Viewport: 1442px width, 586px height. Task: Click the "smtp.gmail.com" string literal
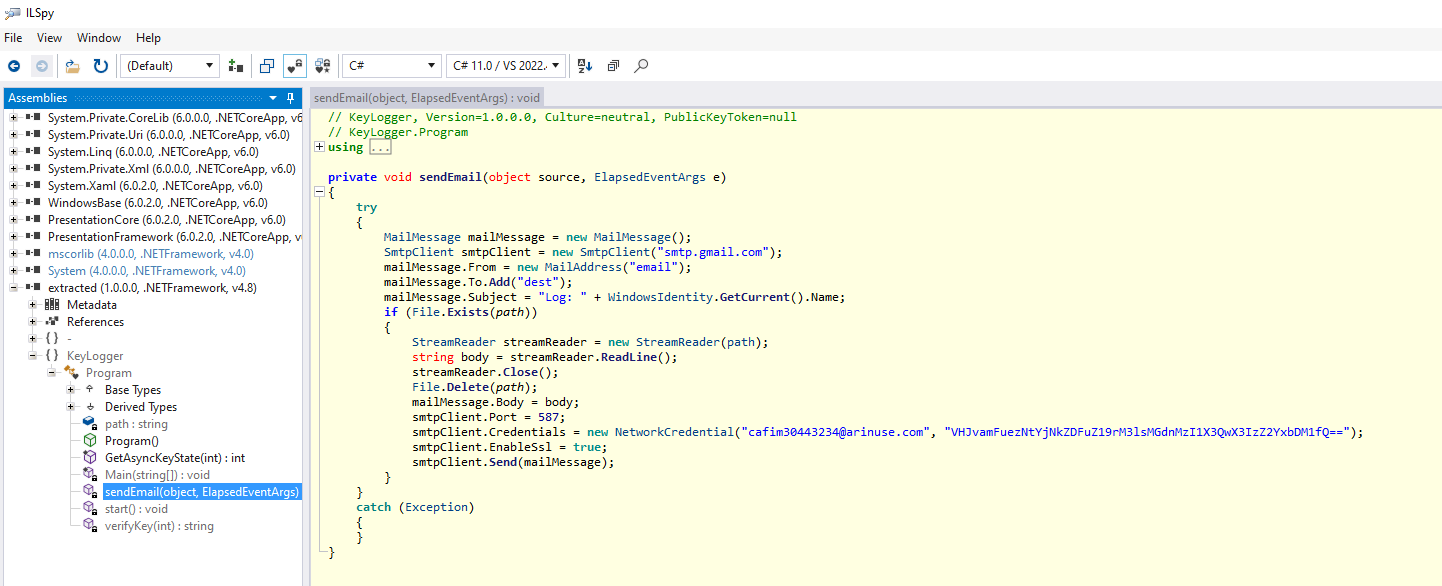[x=713, y=252]
